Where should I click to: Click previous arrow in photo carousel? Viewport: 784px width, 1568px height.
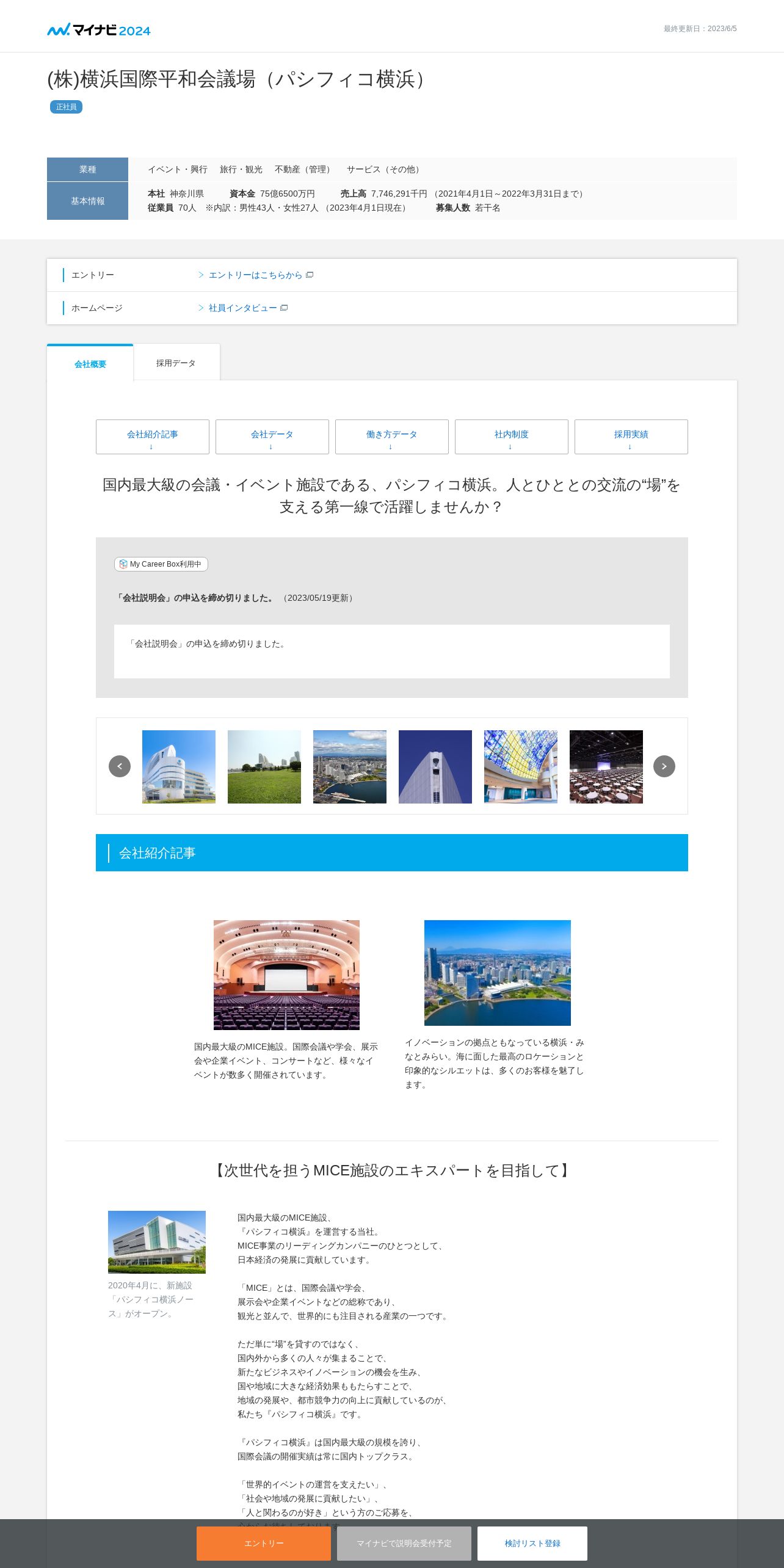click(x=120, y=766)
